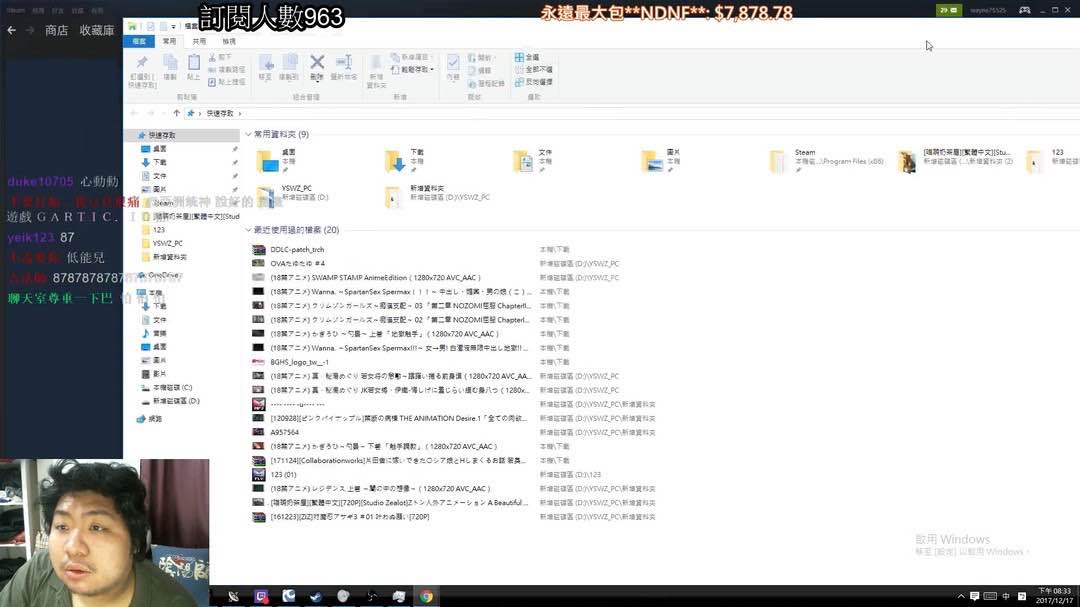
Task: Click the Steam icon in the taskbar
Action: coord(316,596)
